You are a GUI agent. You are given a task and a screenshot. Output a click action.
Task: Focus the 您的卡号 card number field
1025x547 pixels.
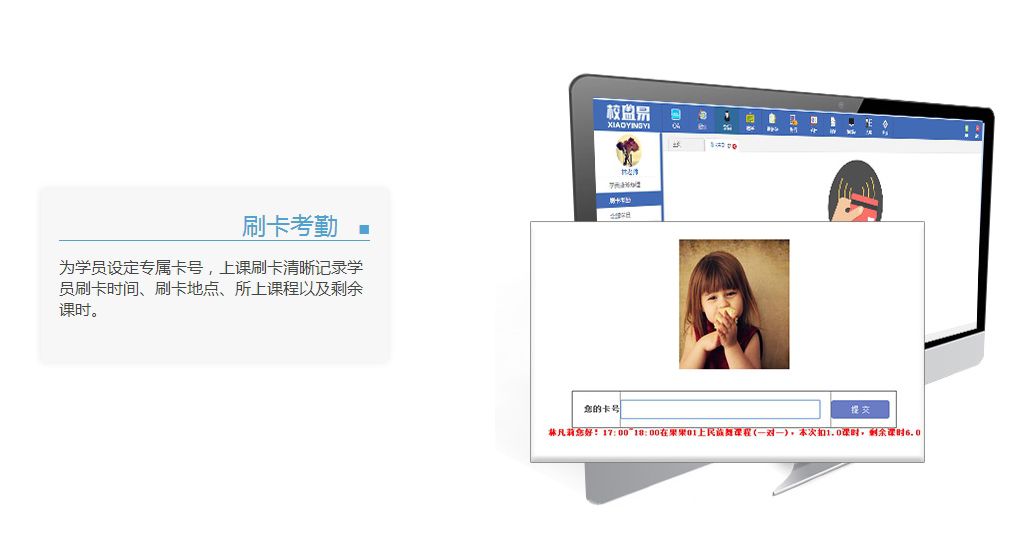point(720,409)
